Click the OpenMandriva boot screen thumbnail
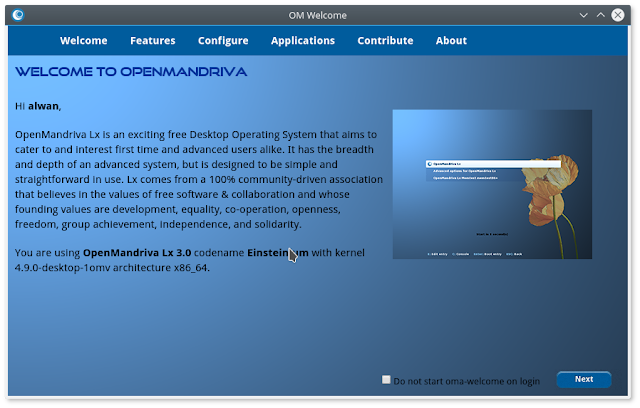 click(x=492, y=184)
